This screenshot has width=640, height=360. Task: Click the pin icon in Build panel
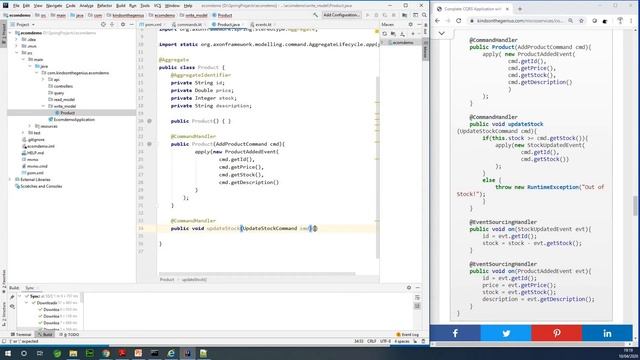pyautogui.click(x=12, y=297)
